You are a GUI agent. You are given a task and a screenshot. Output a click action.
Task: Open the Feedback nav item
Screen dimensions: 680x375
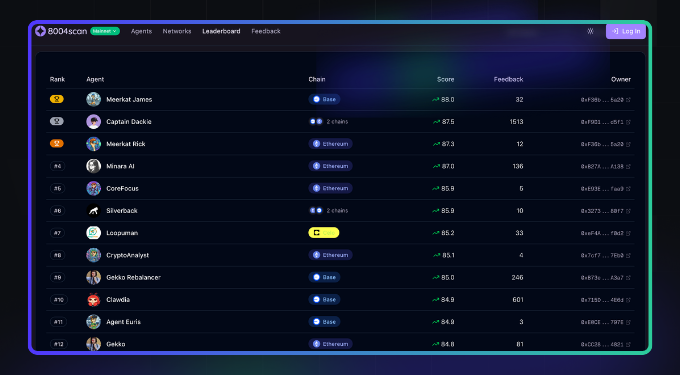click(266, 31)
